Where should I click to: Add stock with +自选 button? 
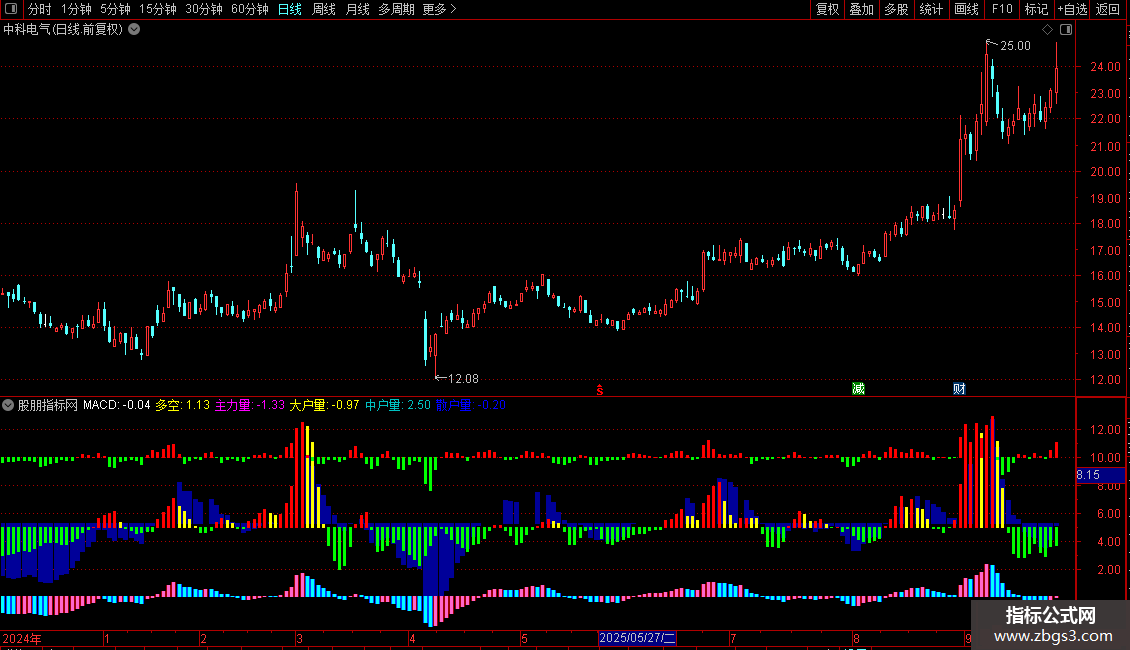pyautogui.click(x=1072, y=9)
